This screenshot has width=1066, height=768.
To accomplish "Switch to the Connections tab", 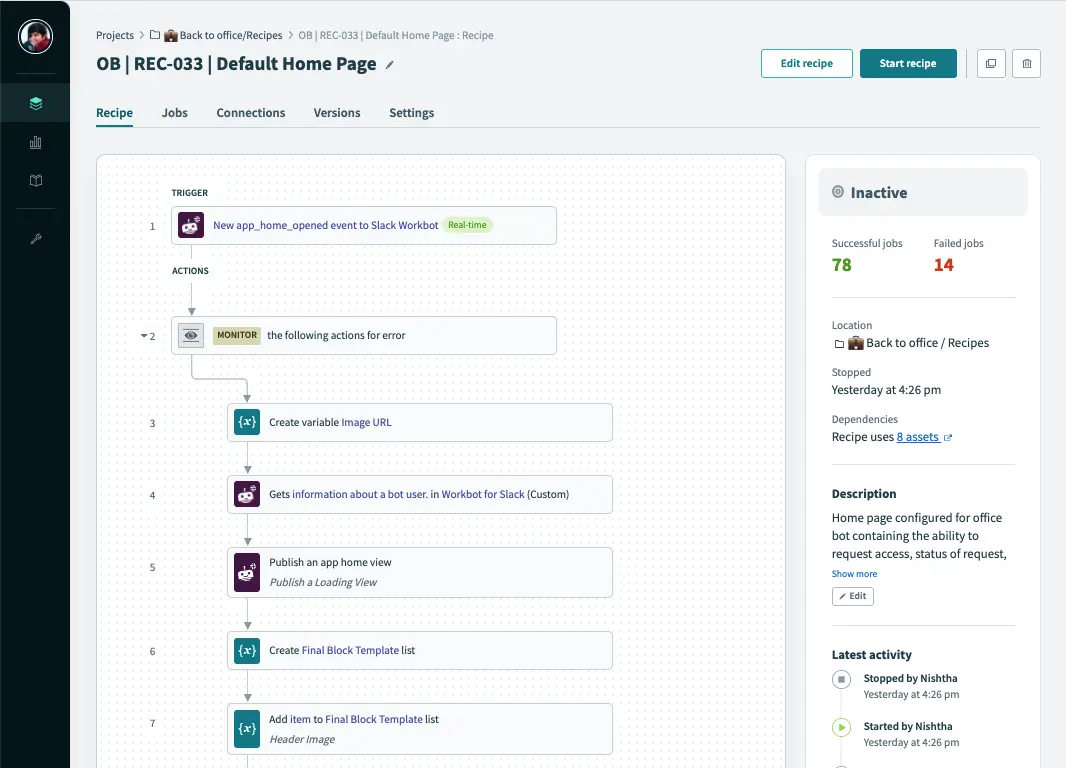I will [x=251, y=113].
